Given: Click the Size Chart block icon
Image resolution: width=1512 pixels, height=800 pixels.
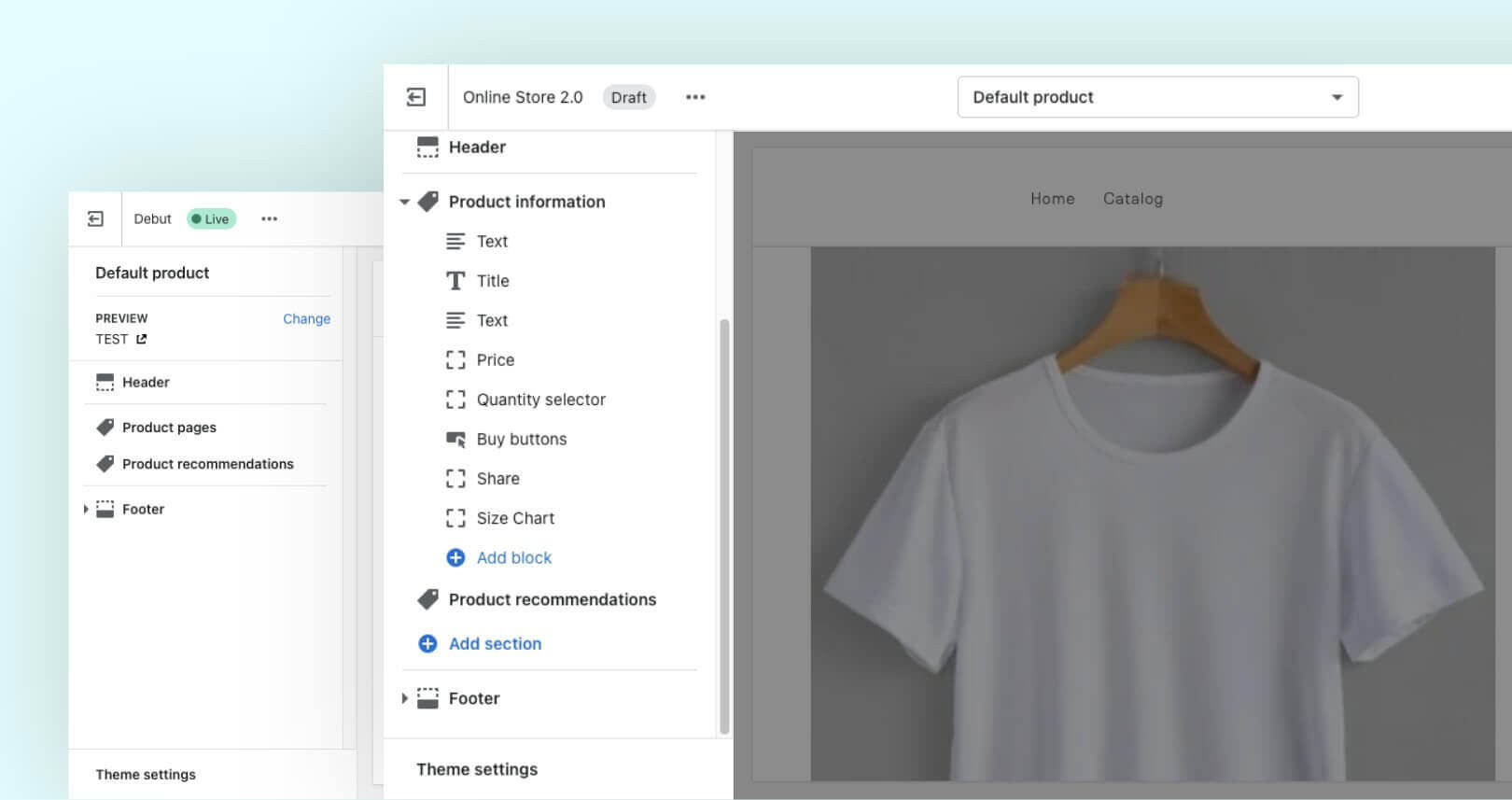Looking at the screenshot, I should (455, 518).
